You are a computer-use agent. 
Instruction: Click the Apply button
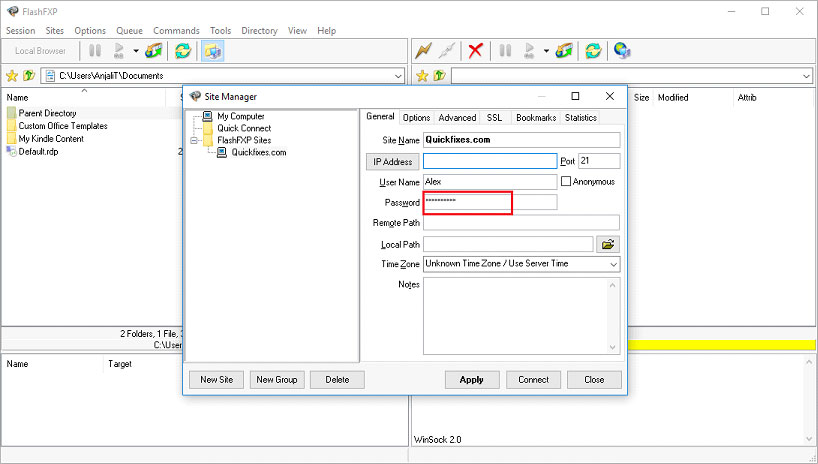472,380
